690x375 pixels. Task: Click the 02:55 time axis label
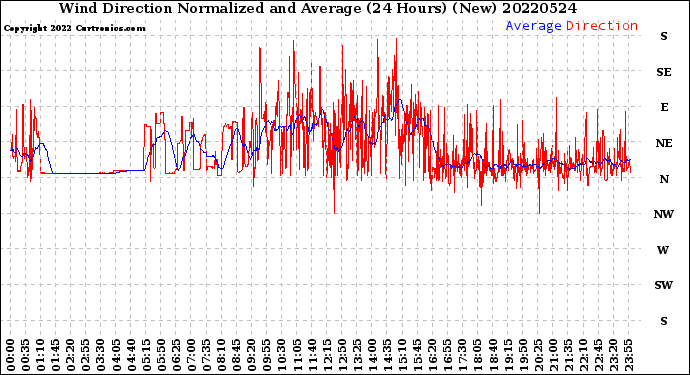(x=85, y=355)
